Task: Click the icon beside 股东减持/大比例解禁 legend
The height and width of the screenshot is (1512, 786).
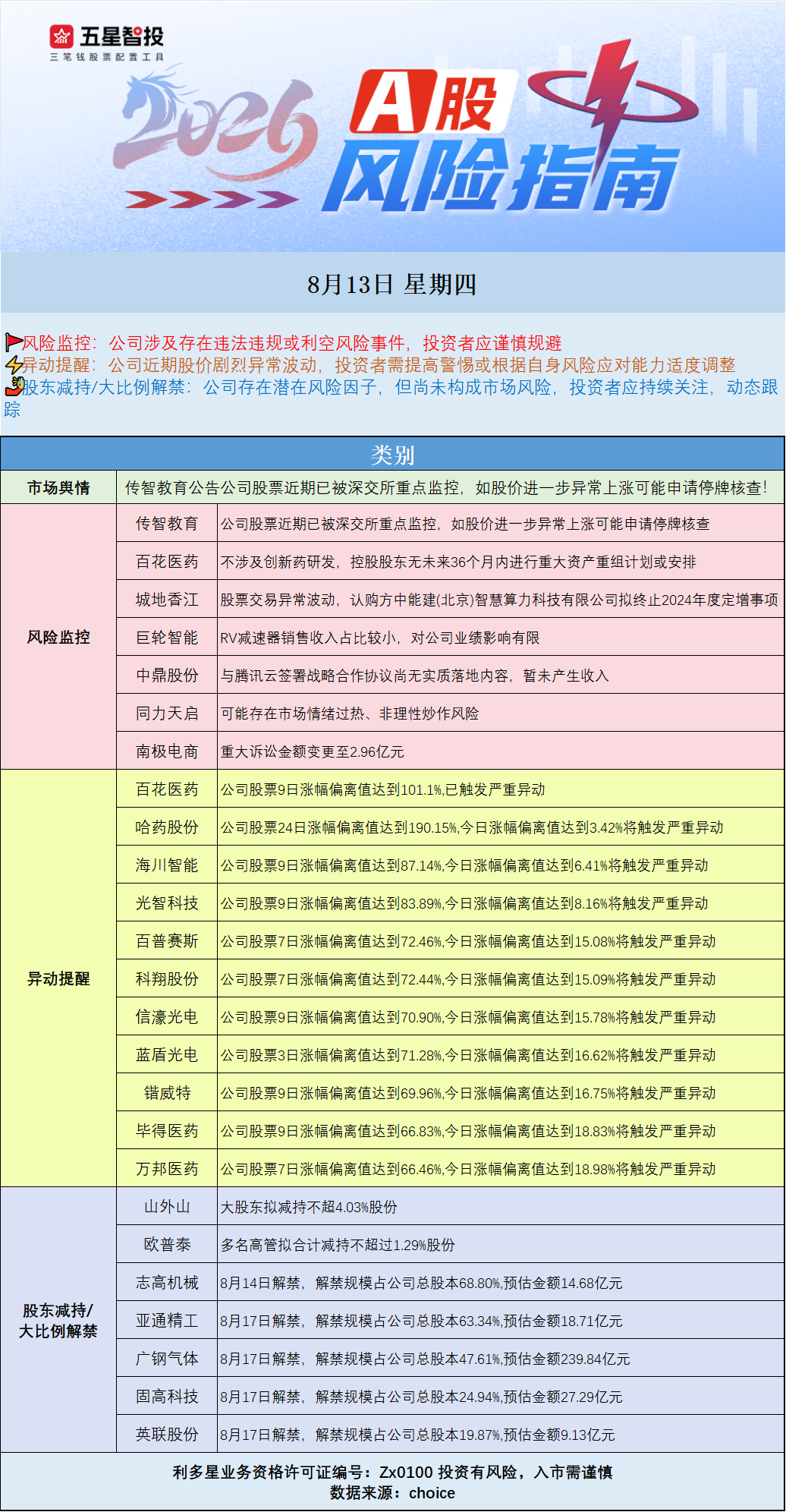Action: 14,386
